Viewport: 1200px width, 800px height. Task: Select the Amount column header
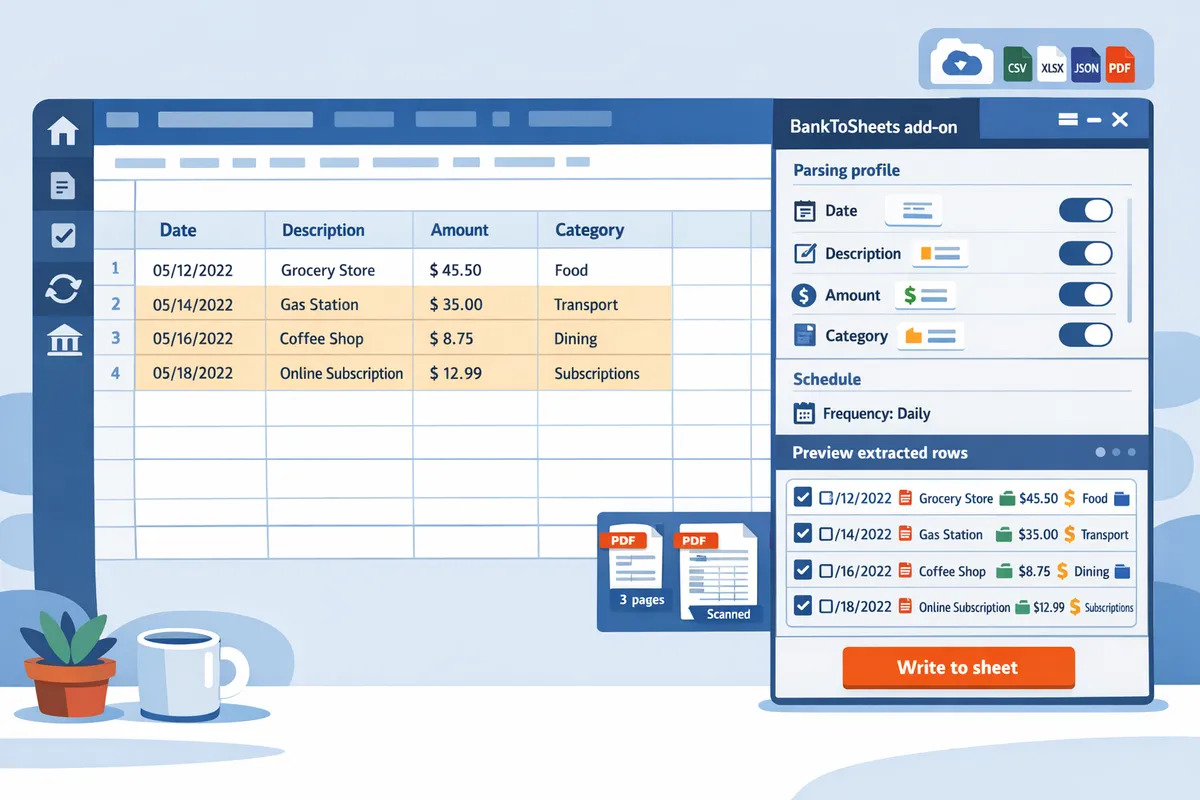[475, 230]
